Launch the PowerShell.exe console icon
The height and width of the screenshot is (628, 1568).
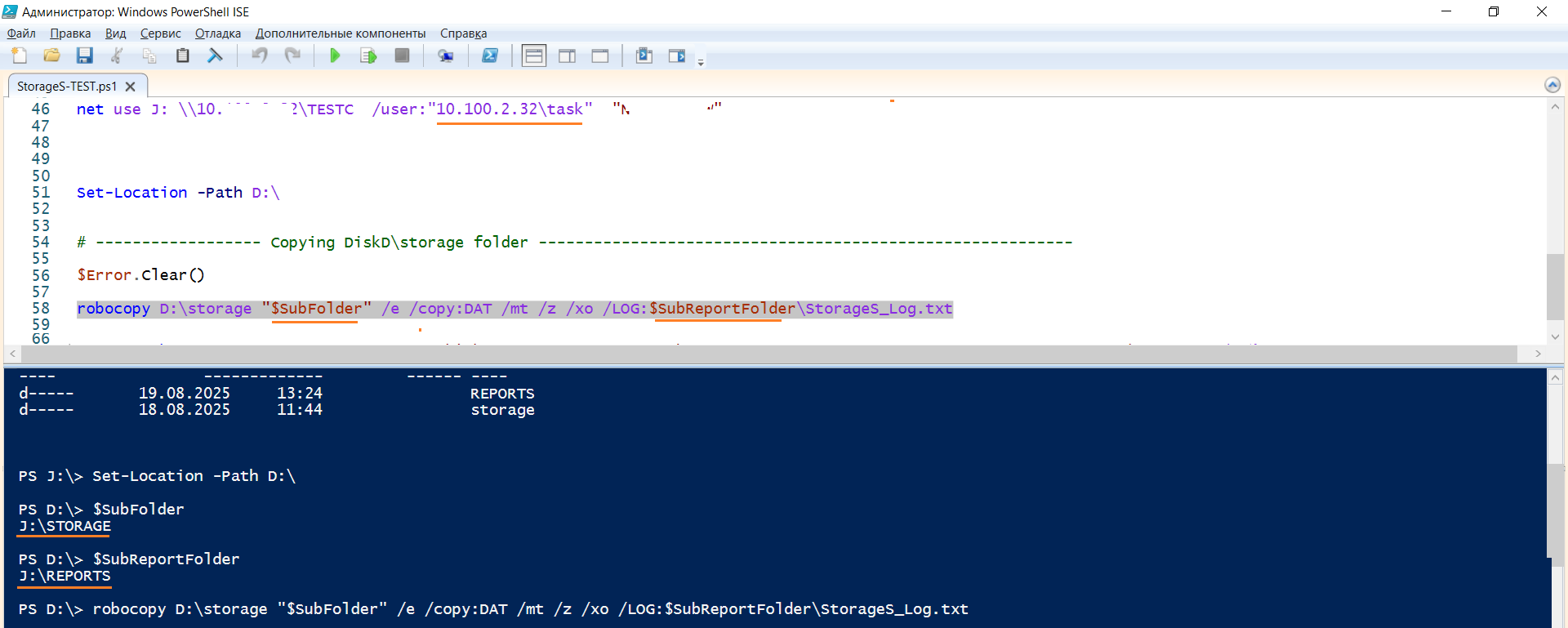tap(490, 56)
